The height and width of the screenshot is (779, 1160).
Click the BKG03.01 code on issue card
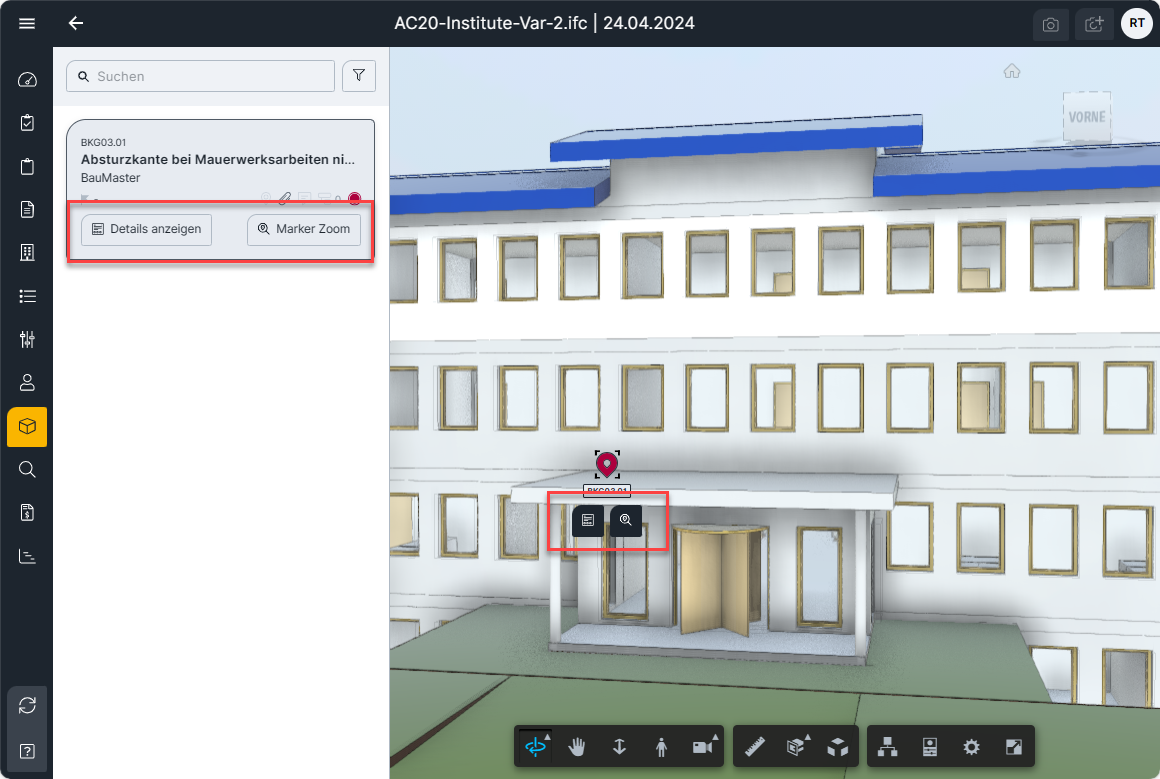click(104, 142)
